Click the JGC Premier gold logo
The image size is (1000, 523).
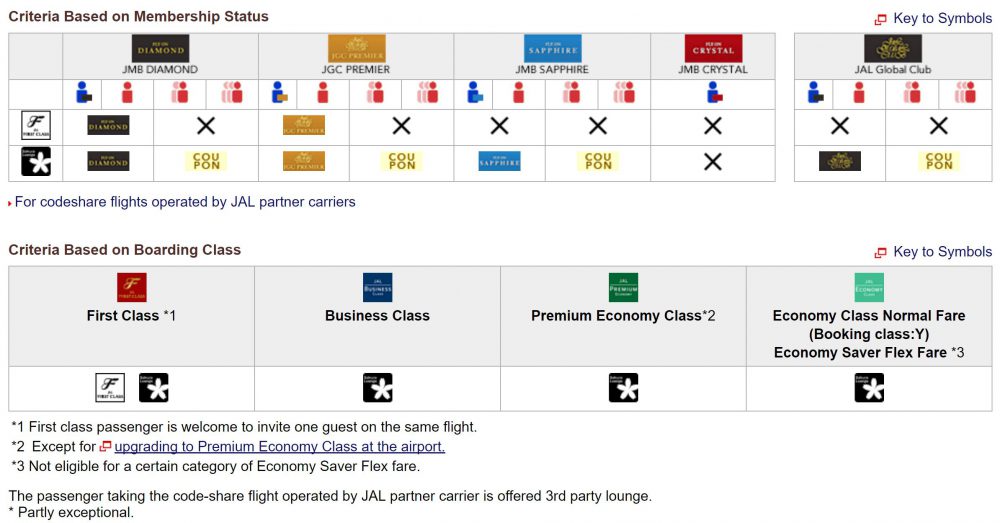(x=356, y=49)
